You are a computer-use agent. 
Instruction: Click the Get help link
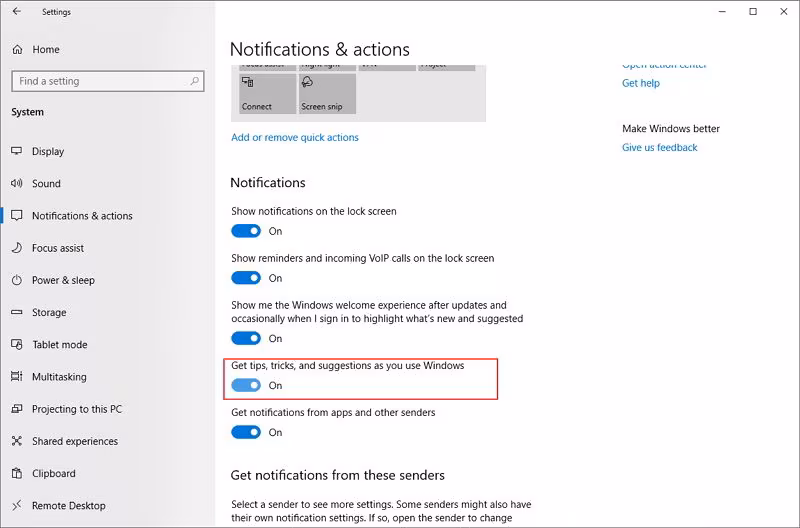[641, 83]
